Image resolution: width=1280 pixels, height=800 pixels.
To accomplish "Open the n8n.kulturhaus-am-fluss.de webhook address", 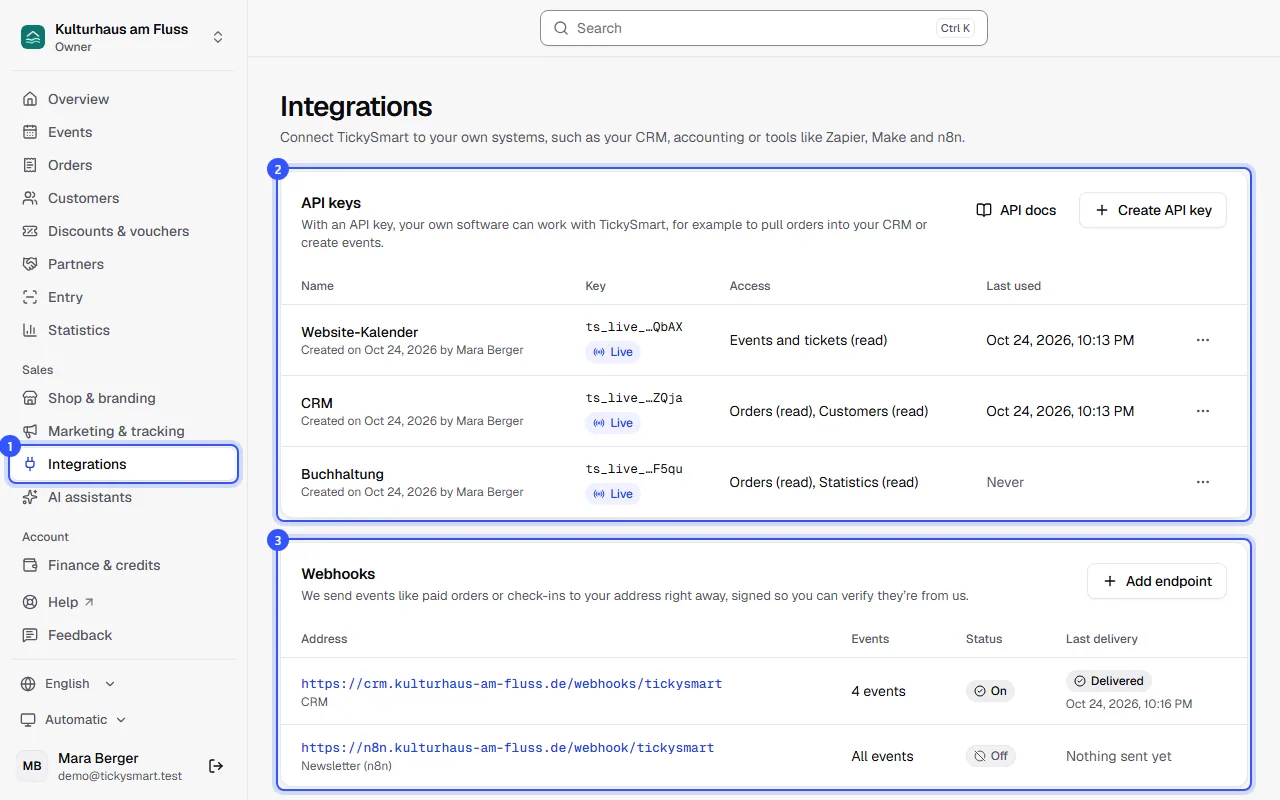I will click(508, 748).
